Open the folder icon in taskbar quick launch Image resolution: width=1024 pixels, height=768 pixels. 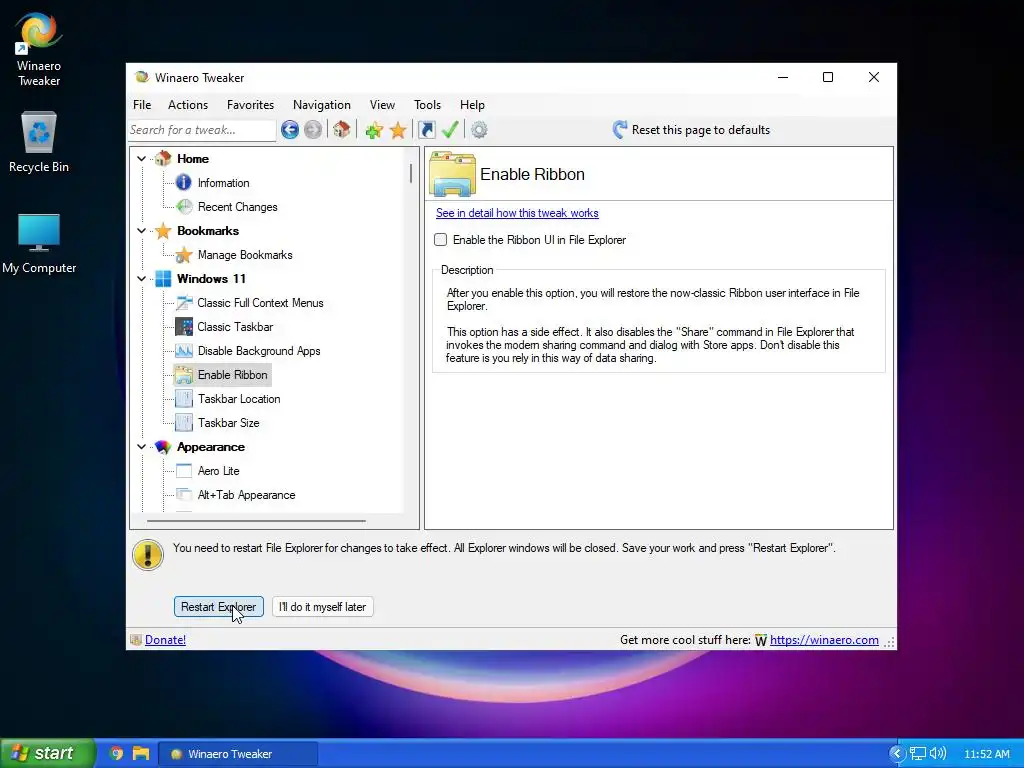pos(141,753)
